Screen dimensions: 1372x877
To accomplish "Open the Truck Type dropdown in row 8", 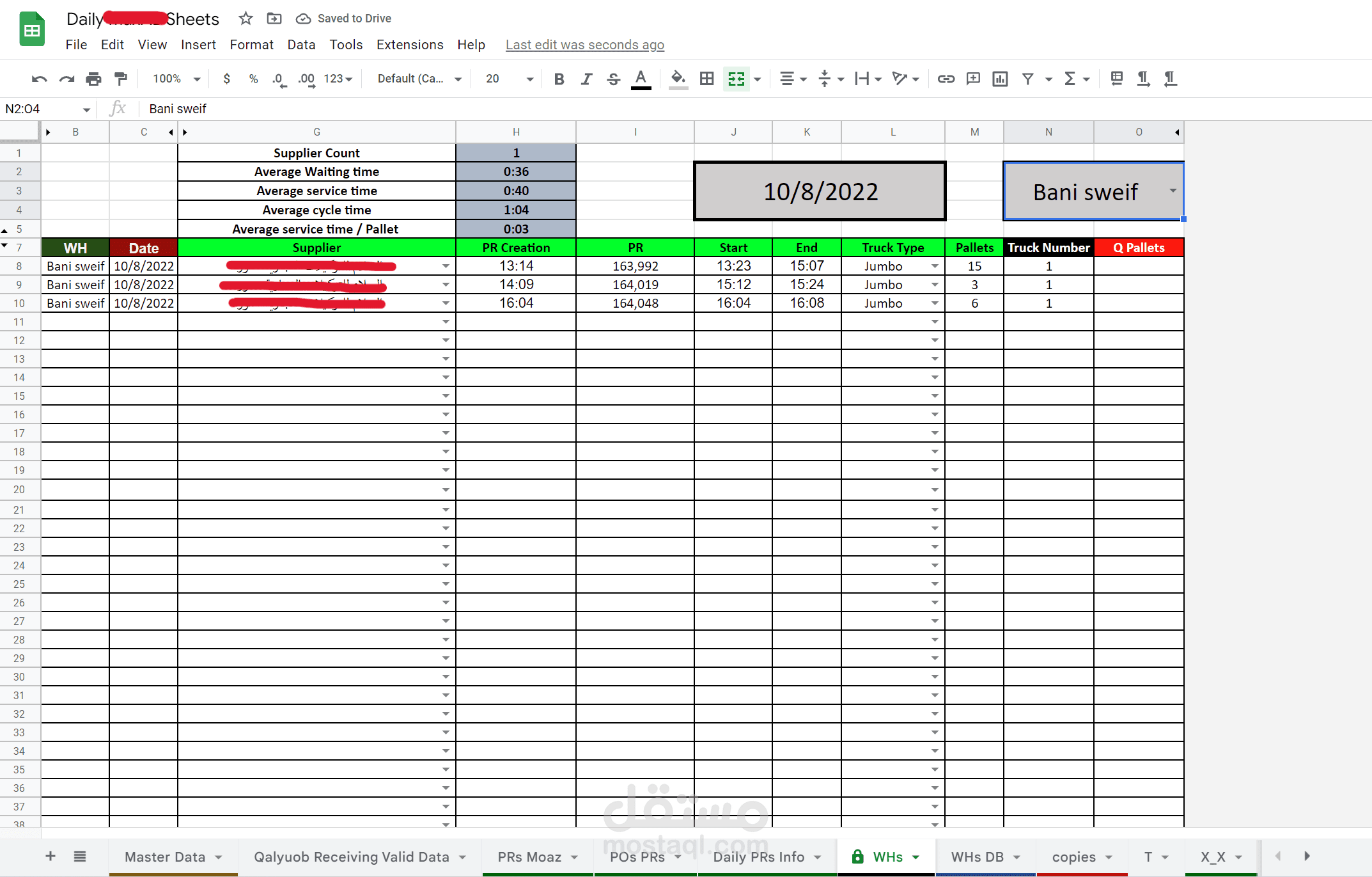I will coord(934,266).
